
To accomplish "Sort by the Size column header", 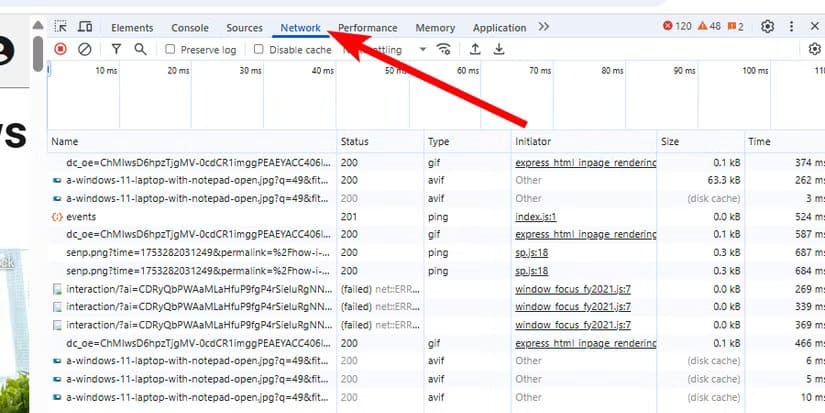I will point(701,142).
